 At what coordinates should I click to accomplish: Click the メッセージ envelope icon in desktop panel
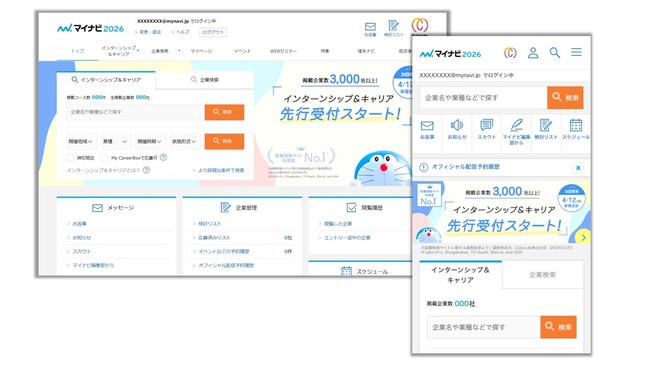(x=97, y=208)
